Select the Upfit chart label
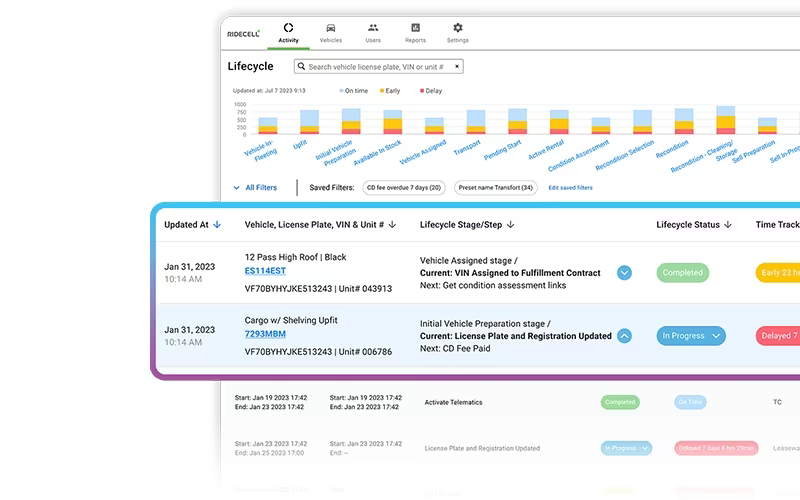 tap(300, 144)
